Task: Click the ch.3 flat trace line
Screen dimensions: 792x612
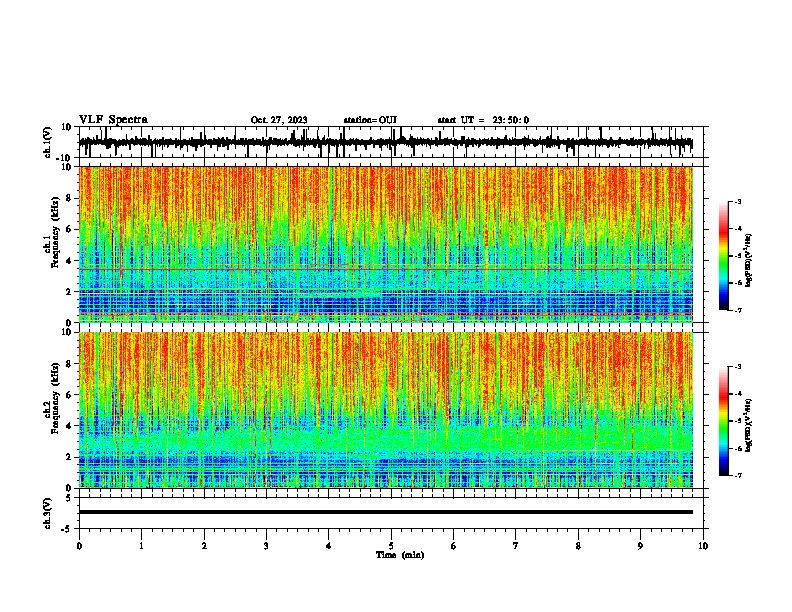Action: [x=386, y=512]
